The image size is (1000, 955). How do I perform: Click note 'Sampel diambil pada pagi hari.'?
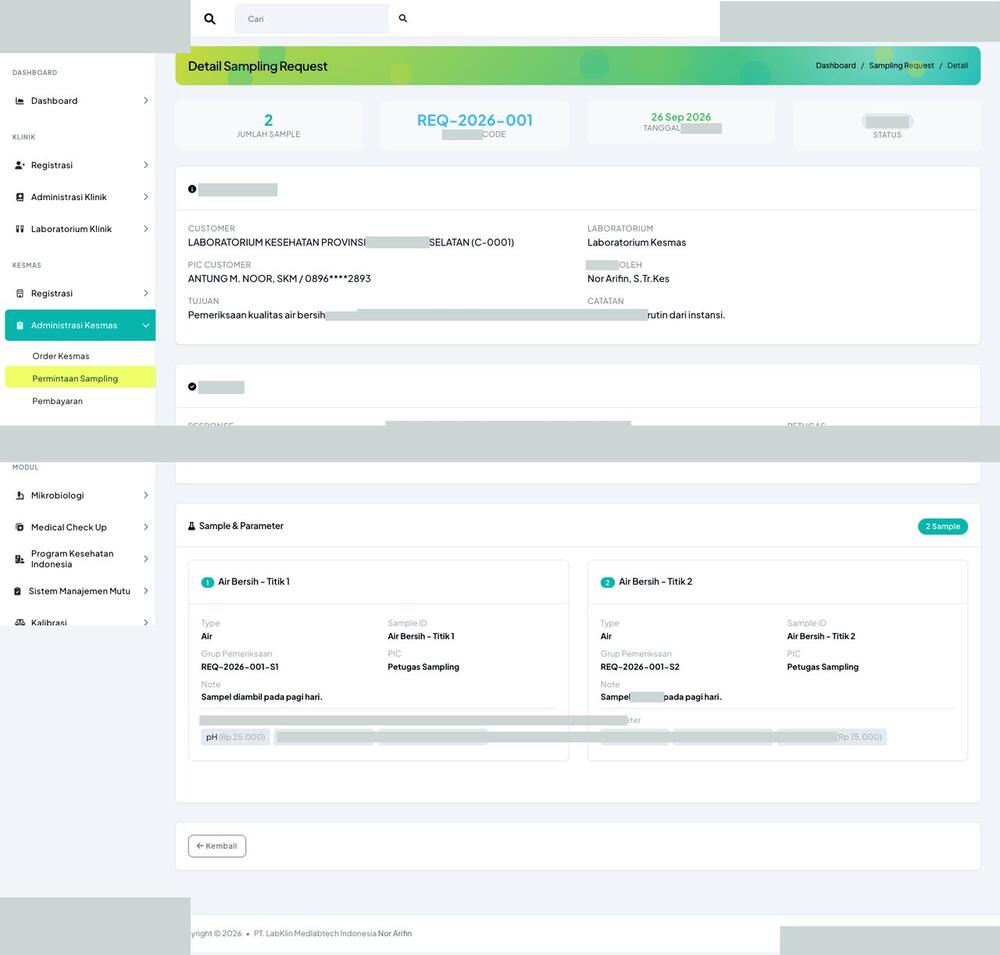(x=261, y=697)
